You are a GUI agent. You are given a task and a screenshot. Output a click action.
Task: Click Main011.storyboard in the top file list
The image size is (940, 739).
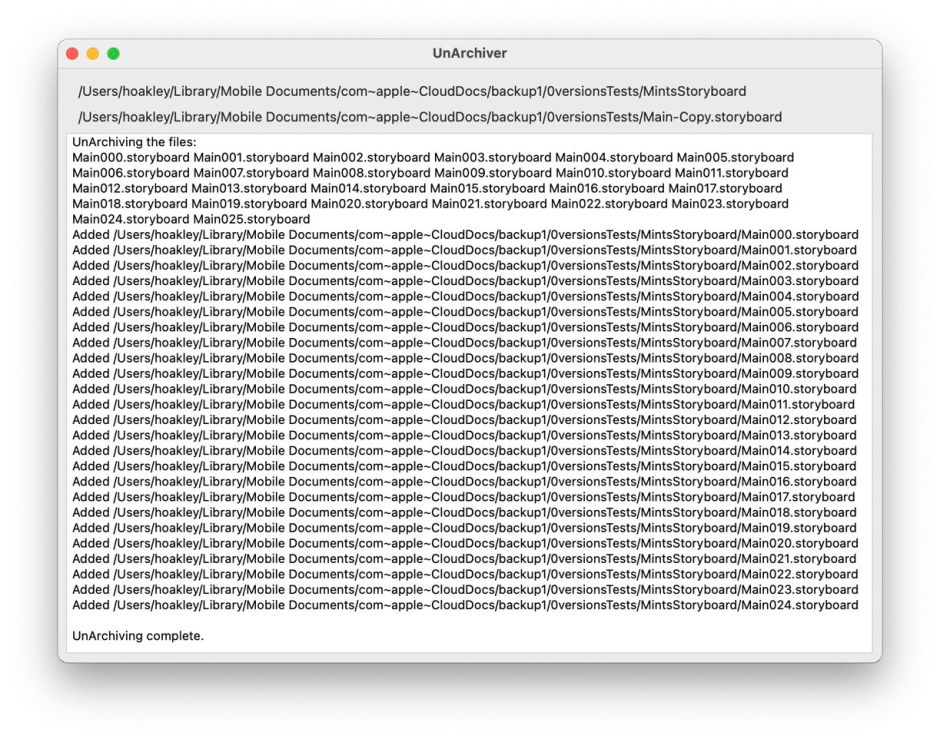731,173
